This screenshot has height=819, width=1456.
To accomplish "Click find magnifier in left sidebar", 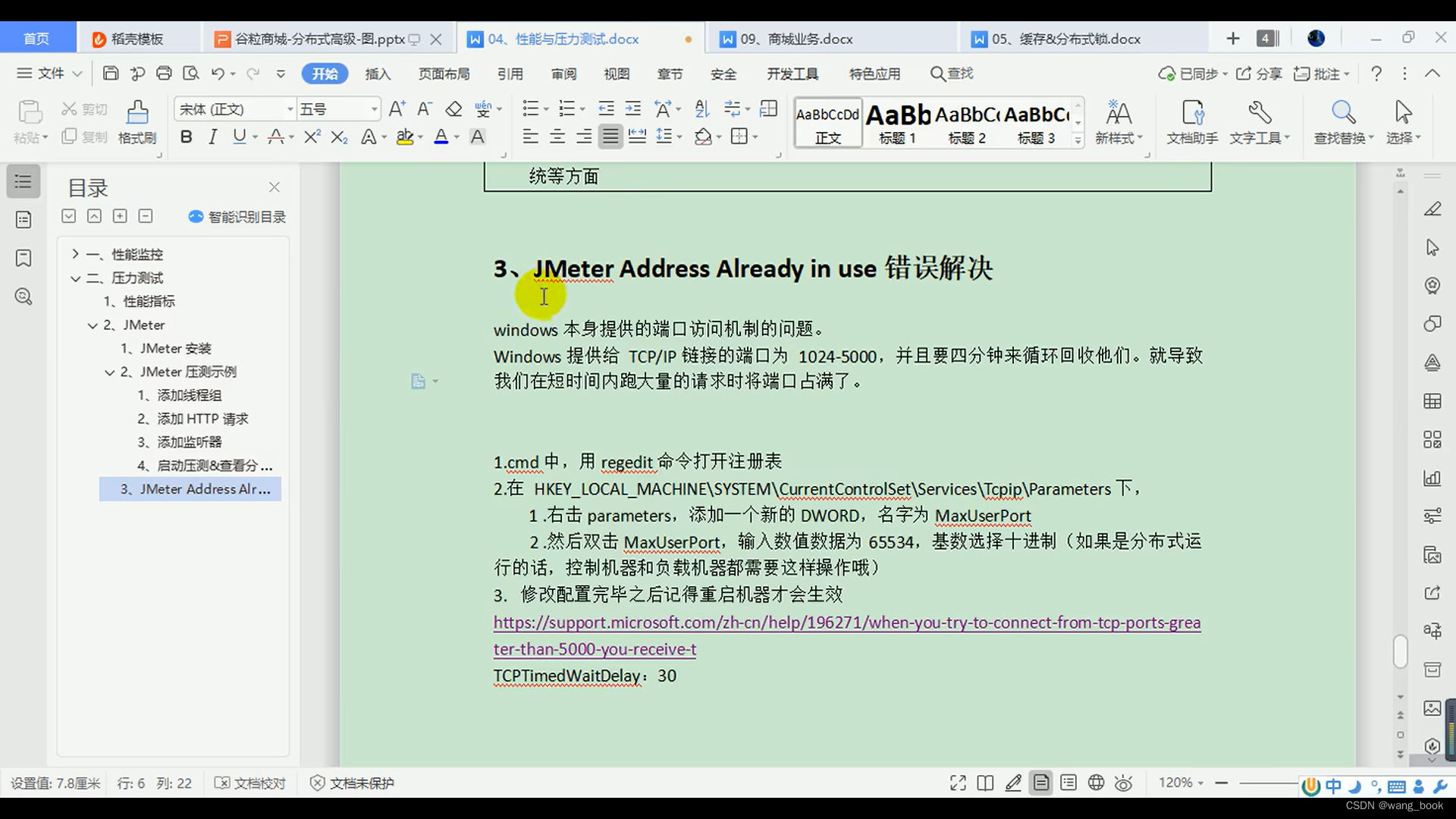I will pyautogui.click(x=24, y=297).
